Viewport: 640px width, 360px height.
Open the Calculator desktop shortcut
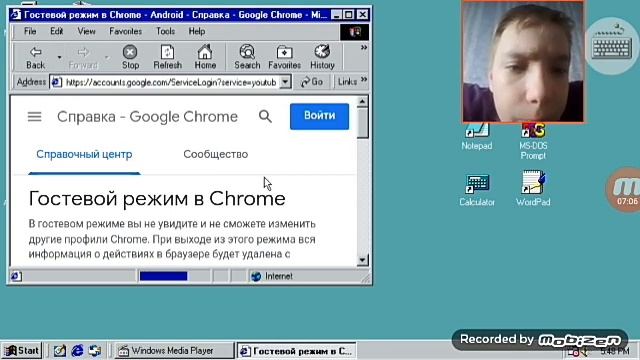(477, 190)
